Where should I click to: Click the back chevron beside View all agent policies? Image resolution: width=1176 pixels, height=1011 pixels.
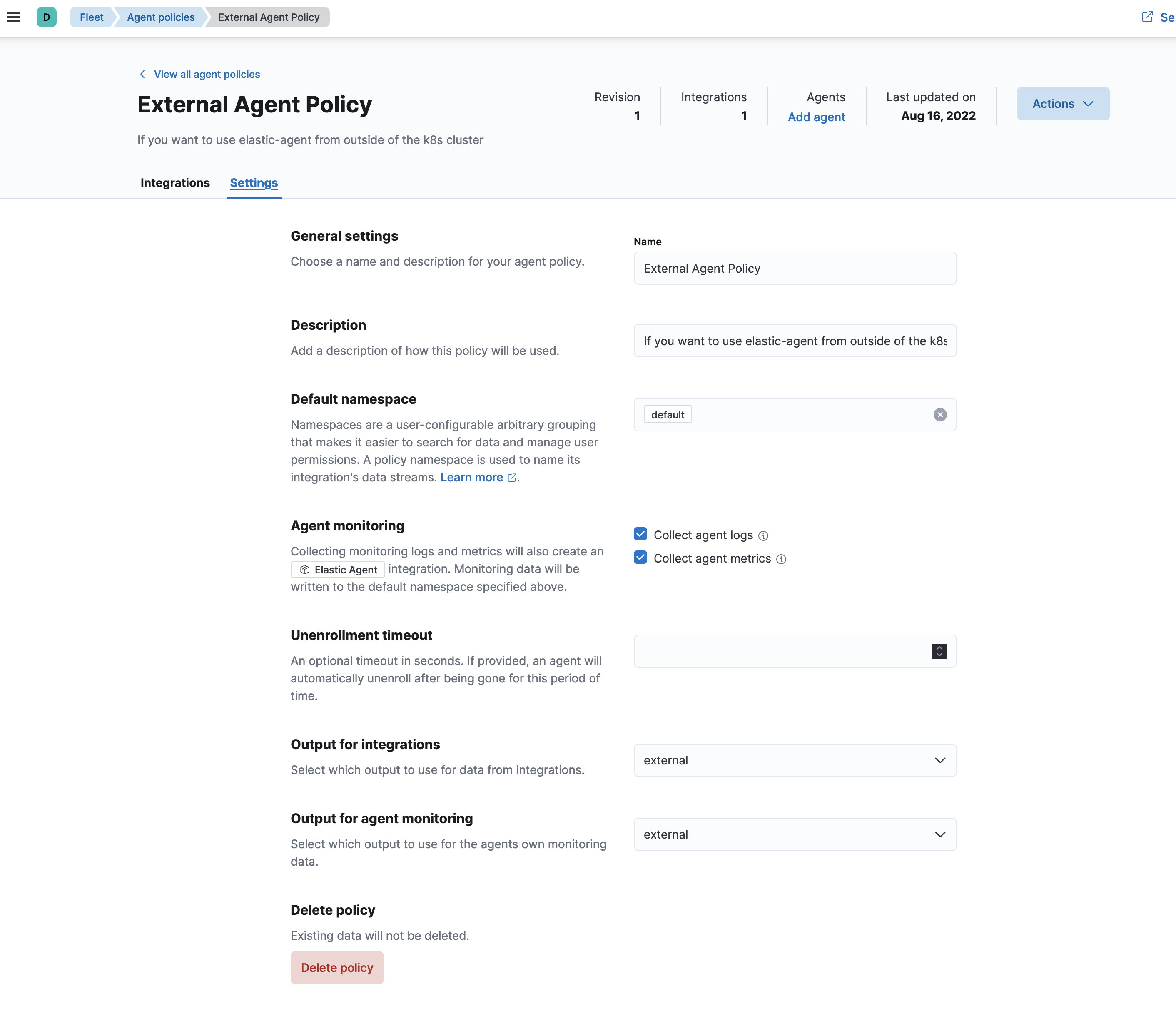tap(142, 75)
